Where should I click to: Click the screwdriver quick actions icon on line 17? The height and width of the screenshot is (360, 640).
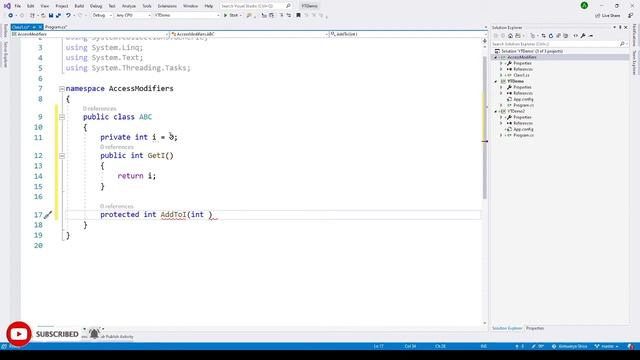point(48,215)
